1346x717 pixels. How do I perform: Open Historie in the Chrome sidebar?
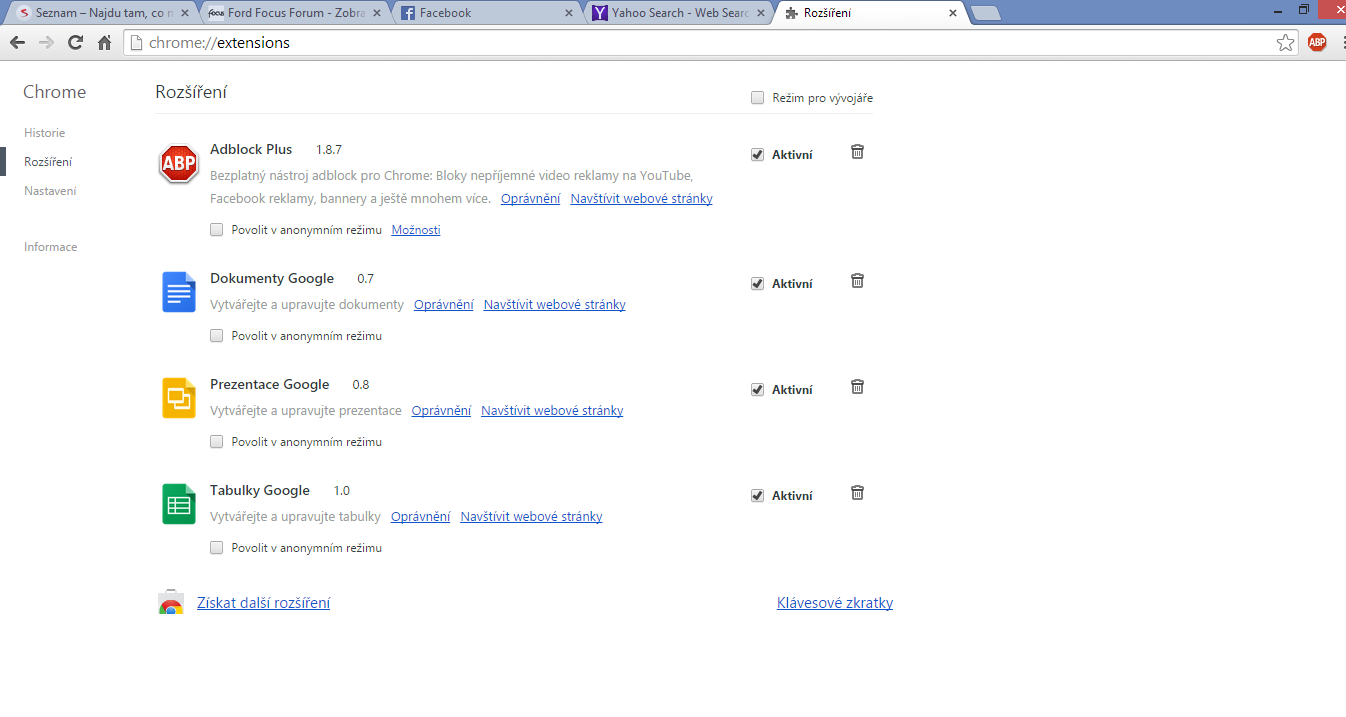click(45, 133)
